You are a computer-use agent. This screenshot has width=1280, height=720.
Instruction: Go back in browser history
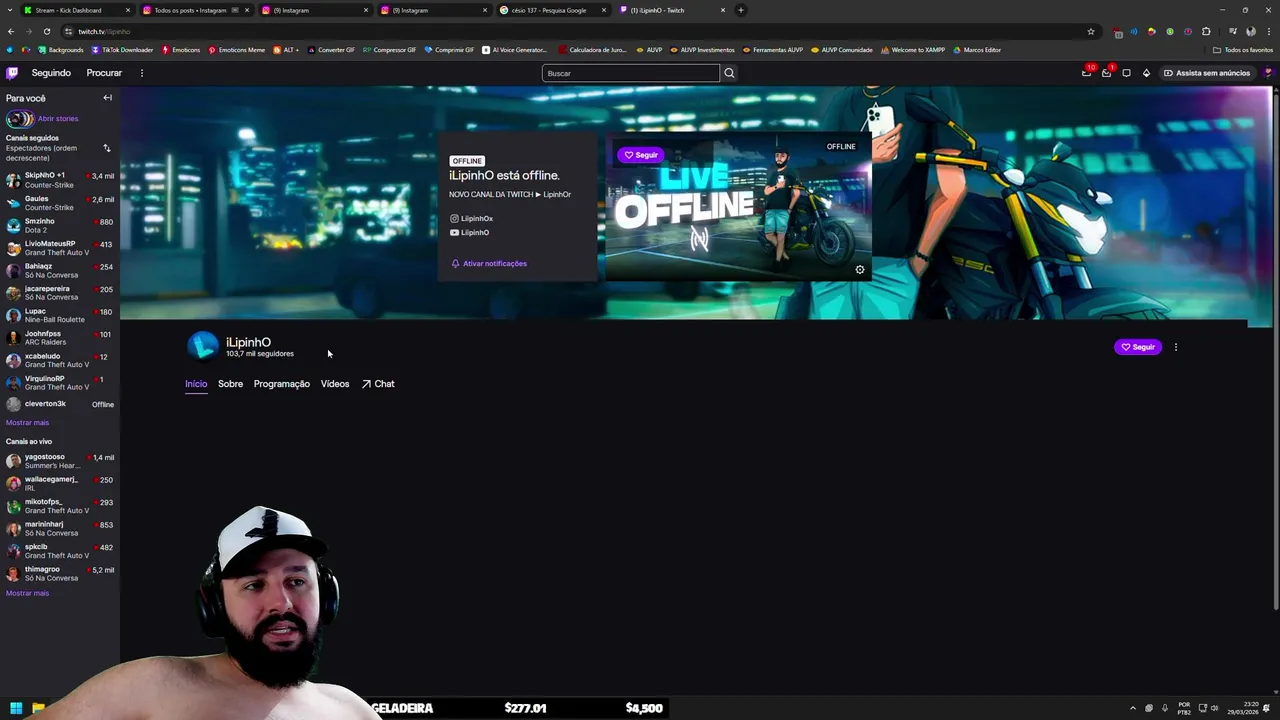click(x=11, y=31)
